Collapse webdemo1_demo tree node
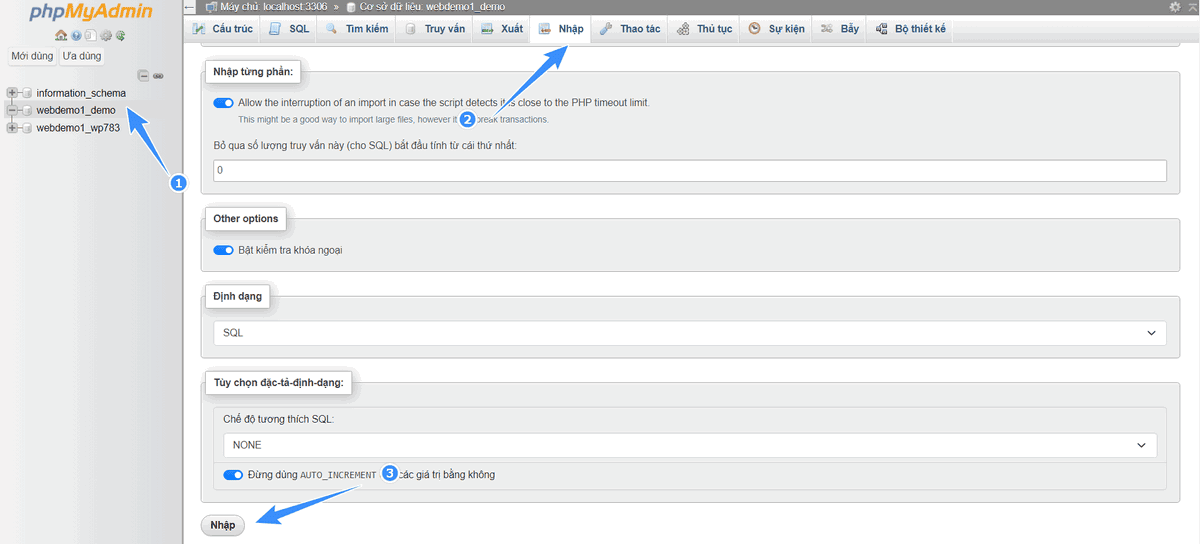The width and height of the screenshot is (1200, 544). (12, 110)
